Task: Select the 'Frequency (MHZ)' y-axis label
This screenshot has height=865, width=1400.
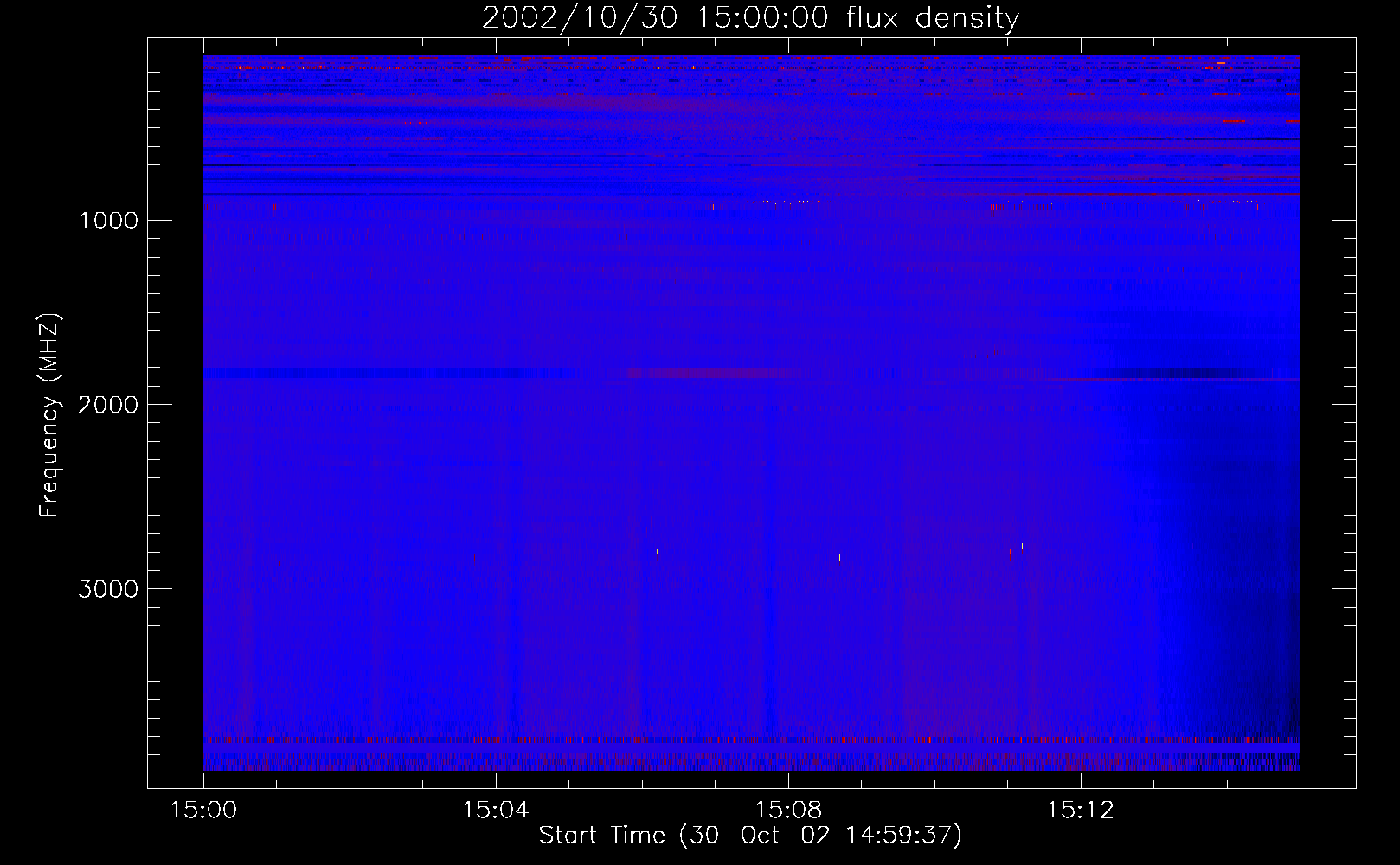Action: [50, 415]
